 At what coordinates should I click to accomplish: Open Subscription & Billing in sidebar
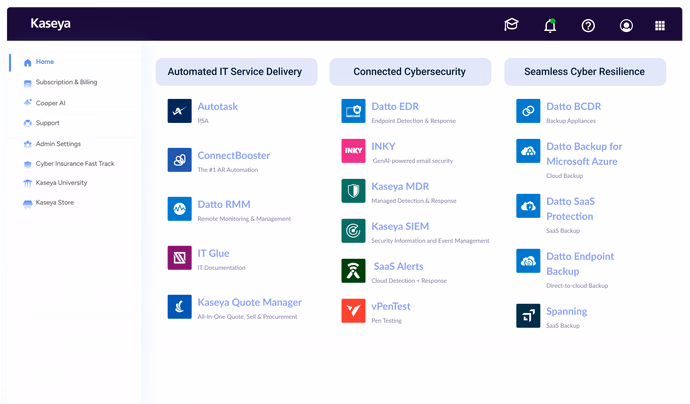coord(66,82)
